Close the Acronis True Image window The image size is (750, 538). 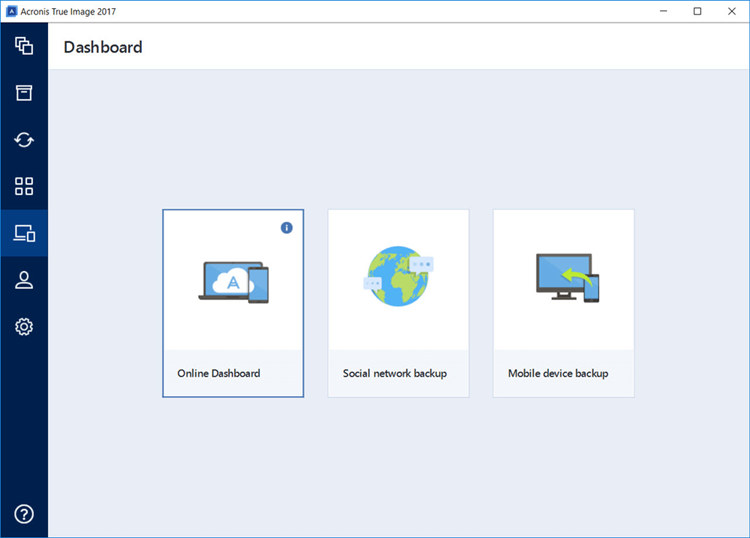pyautogui.click(x=732, y=11)
